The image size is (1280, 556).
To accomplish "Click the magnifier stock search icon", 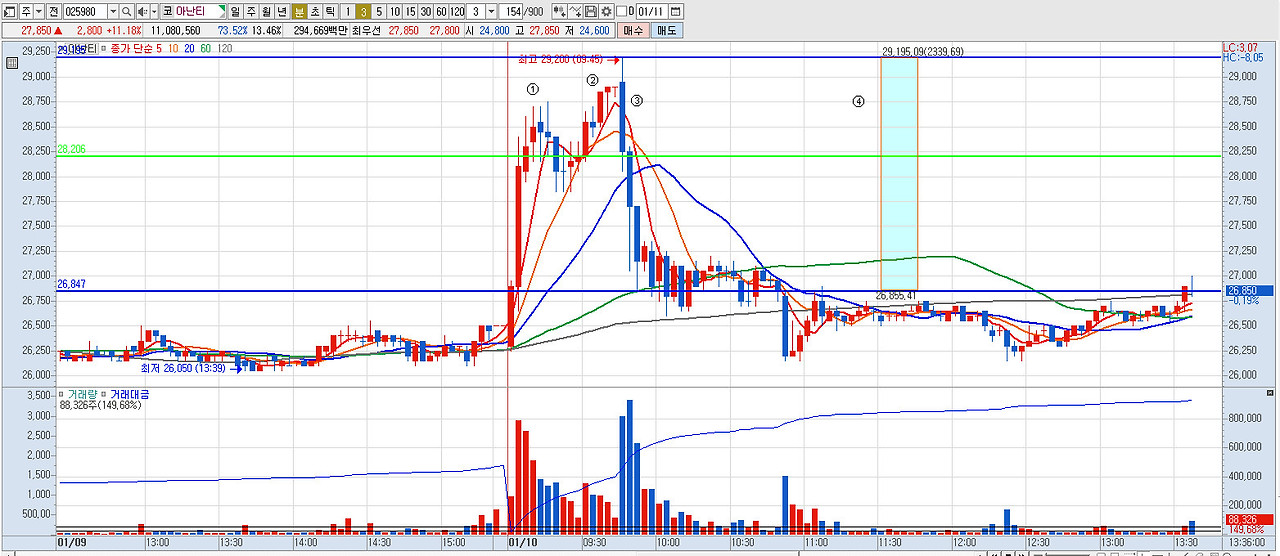I will (126, 12).
